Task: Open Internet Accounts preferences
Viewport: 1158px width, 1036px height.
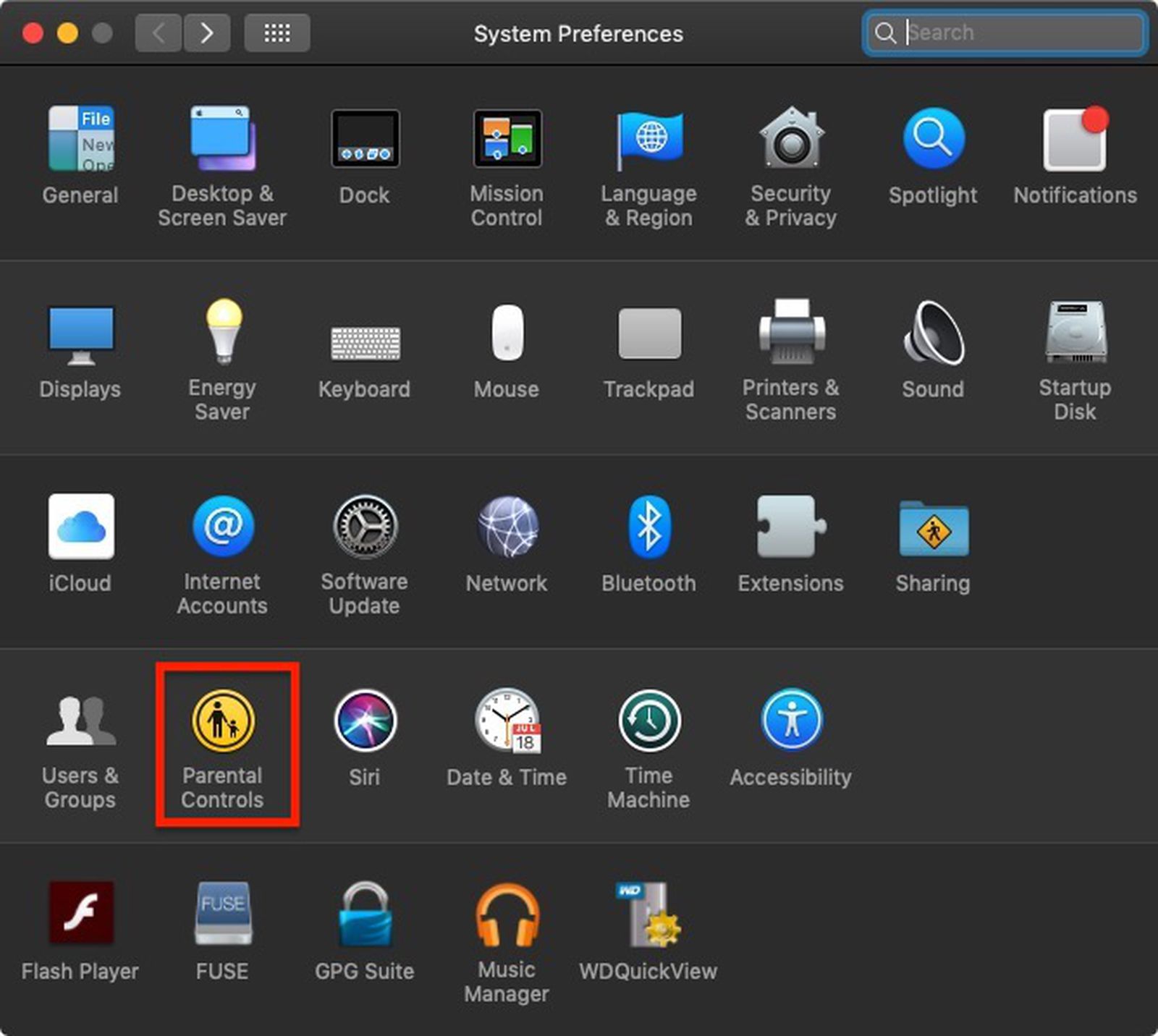Action: coord(222,528)
